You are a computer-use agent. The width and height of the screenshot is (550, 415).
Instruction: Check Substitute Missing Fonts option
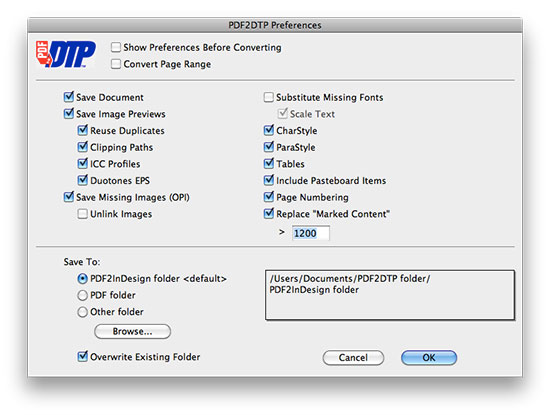click(269, 97)
